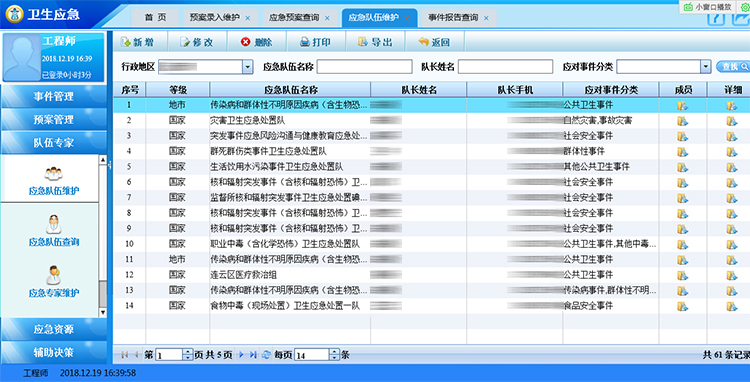This screenshot has width=750, height=382.
Task: Click the 查找 search button
Action: coord(733,67)
